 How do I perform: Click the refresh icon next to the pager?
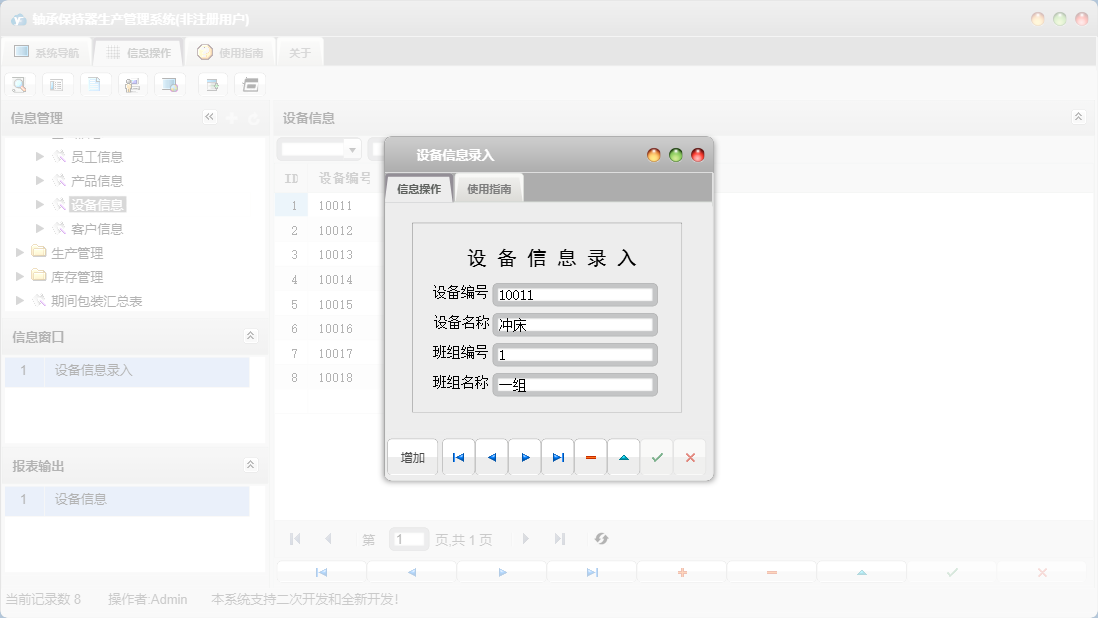(x=601, y=538)
